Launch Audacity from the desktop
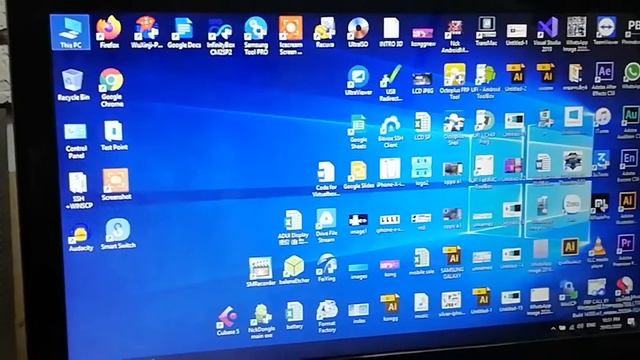 tap(80, 238)
